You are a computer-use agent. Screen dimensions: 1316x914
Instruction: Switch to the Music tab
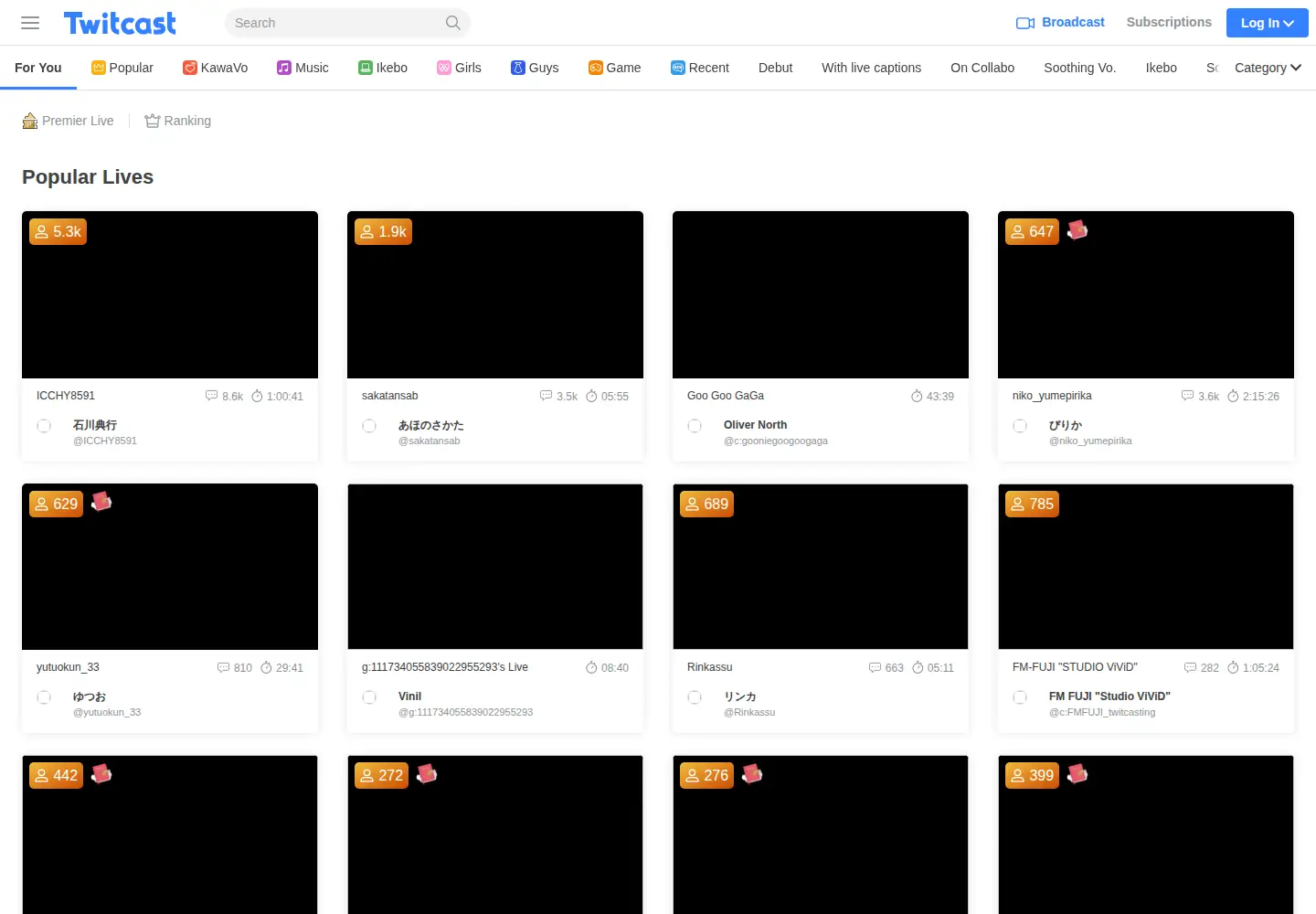[x=302, y=68]
